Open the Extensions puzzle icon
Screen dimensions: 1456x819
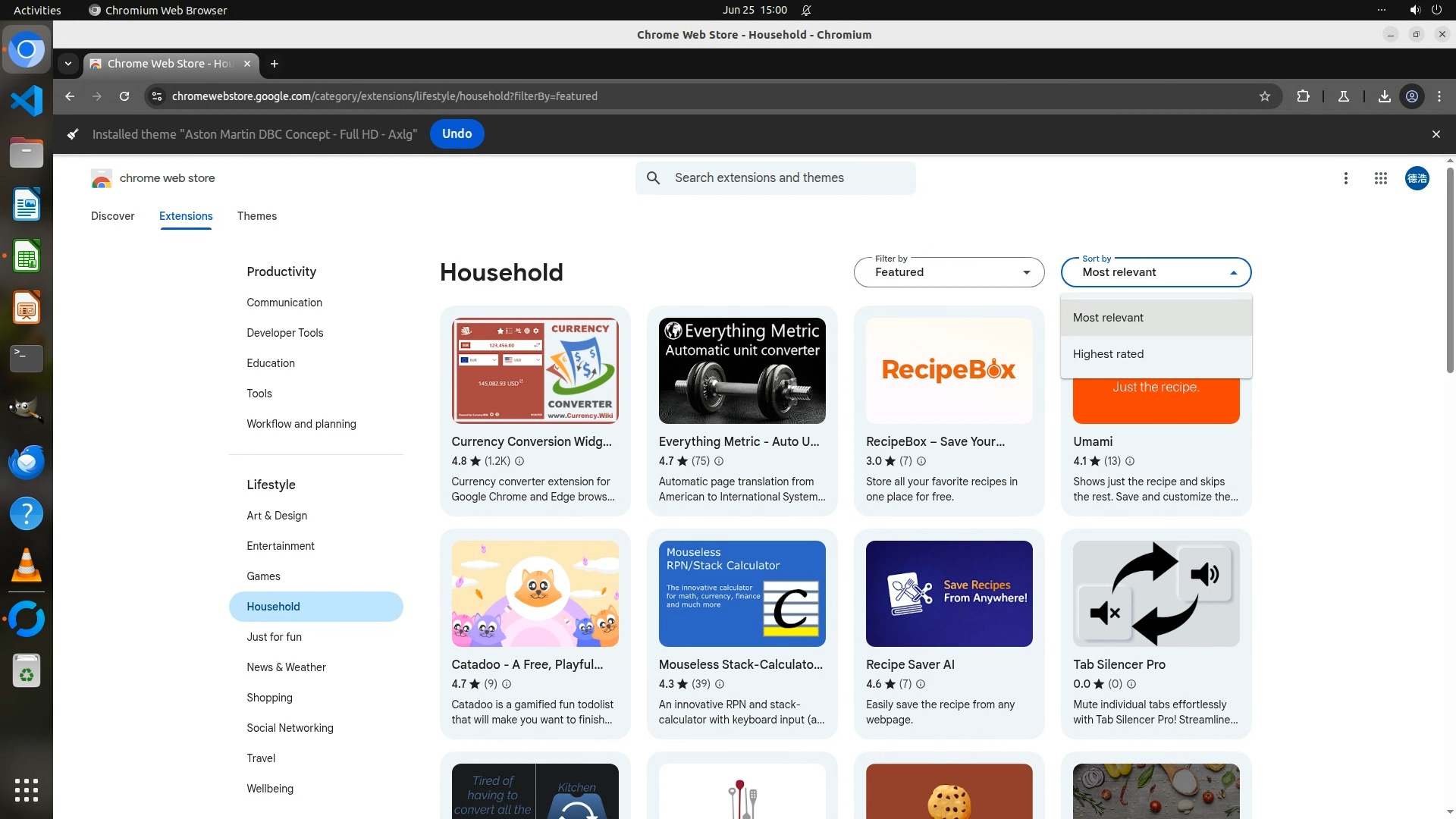click(1303, 96)
